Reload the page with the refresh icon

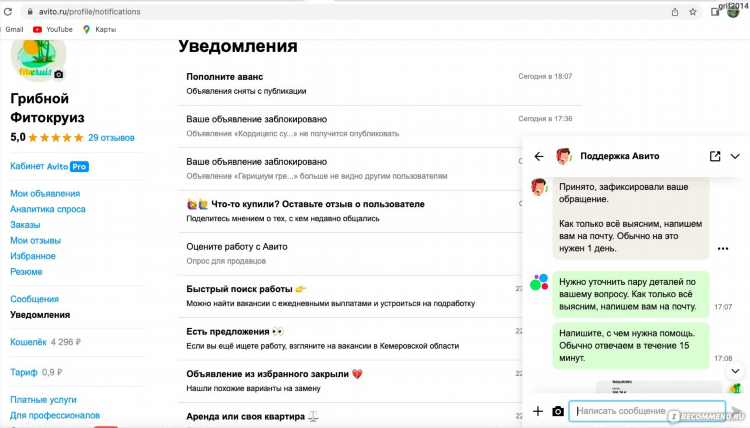[x=8, y=11]
